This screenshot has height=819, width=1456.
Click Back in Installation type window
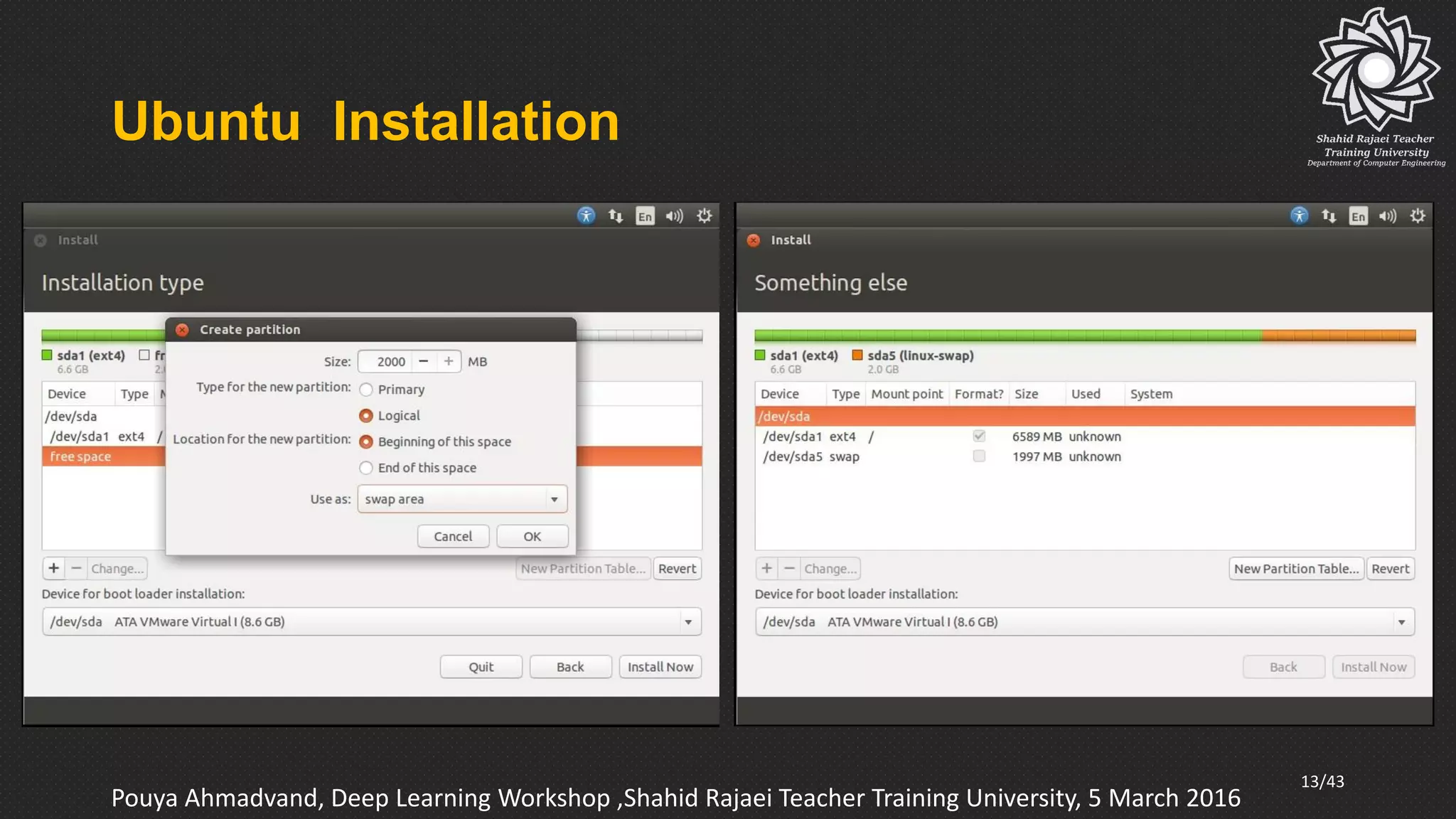tap(570, 667)
